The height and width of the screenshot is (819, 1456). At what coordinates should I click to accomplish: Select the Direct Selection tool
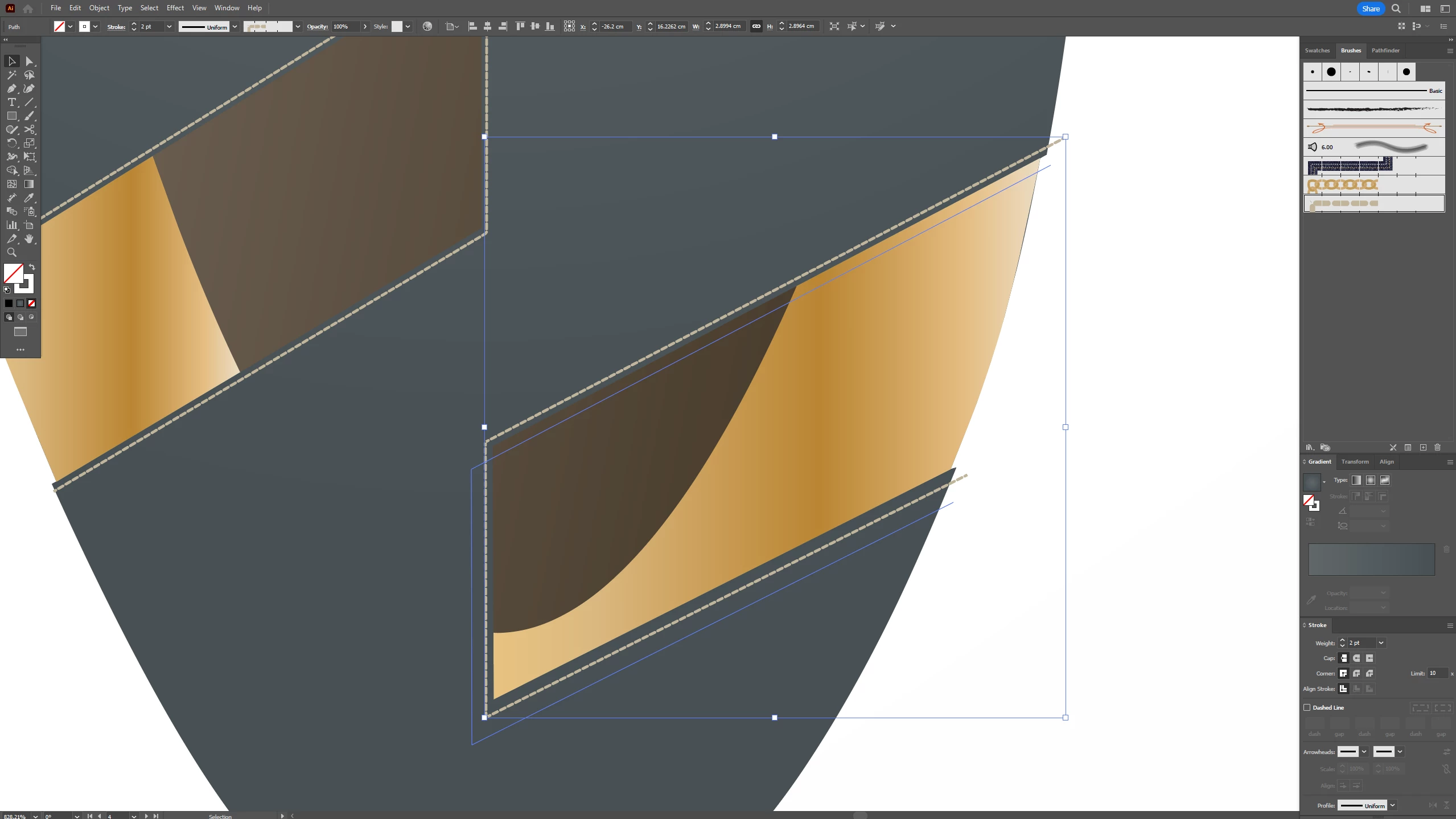(x=29, y=61)
